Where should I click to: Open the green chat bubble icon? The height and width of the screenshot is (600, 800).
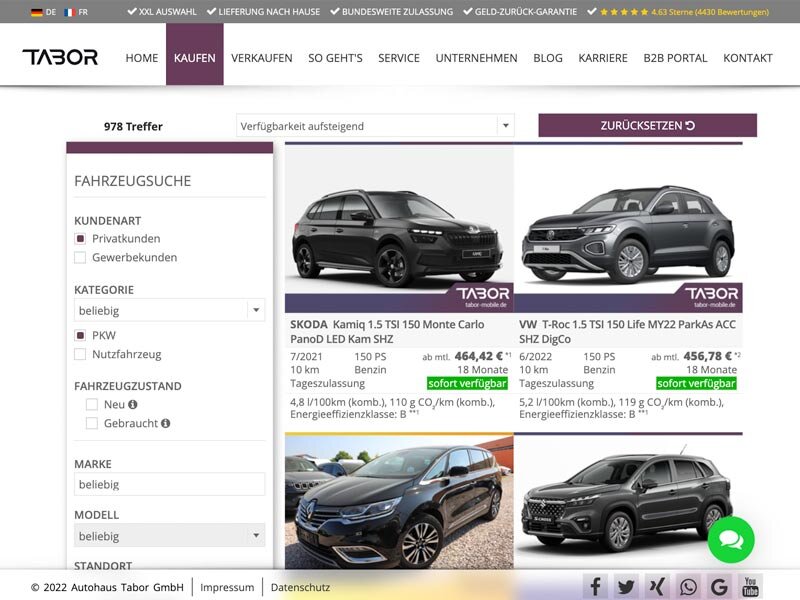731,540
